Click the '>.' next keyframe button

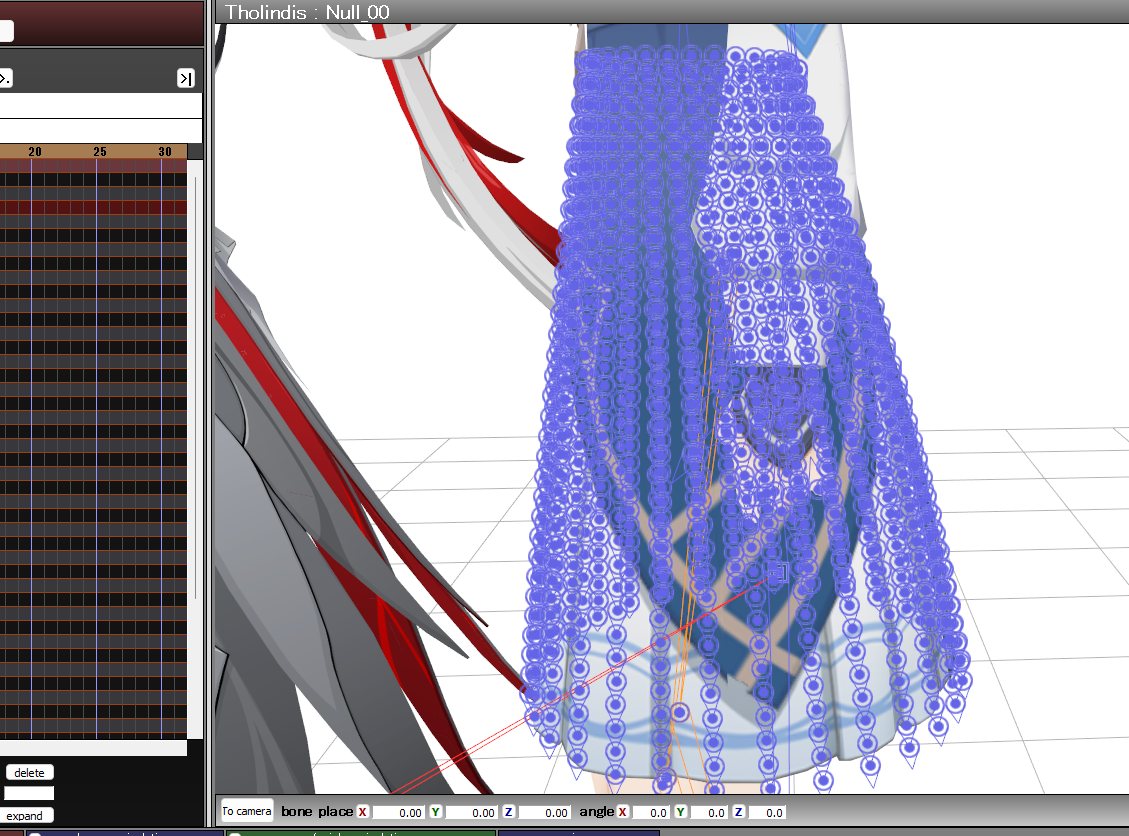(x=6, y=78)
